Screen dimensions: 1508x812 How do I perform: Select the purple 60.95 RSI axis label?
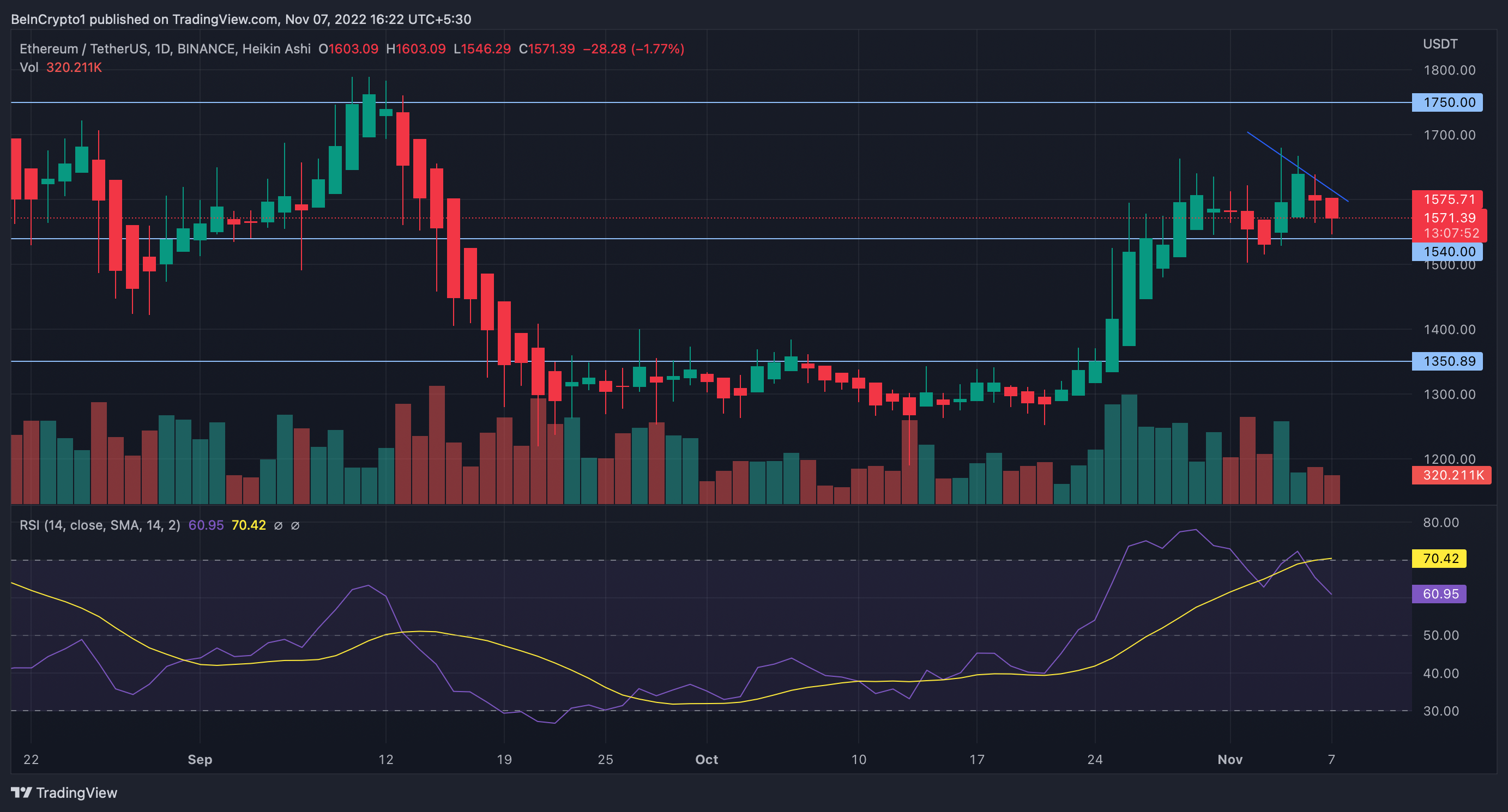pyautogui.click(x=1439, y=594)
